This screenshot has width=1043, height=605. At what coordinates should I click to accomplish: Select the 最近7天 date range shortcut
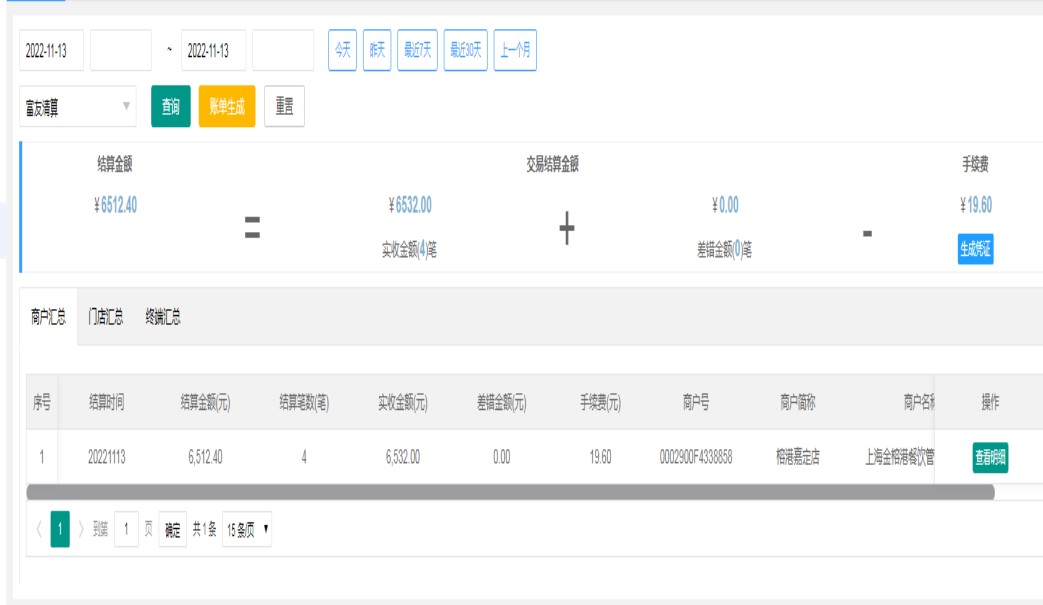[417, 51]
